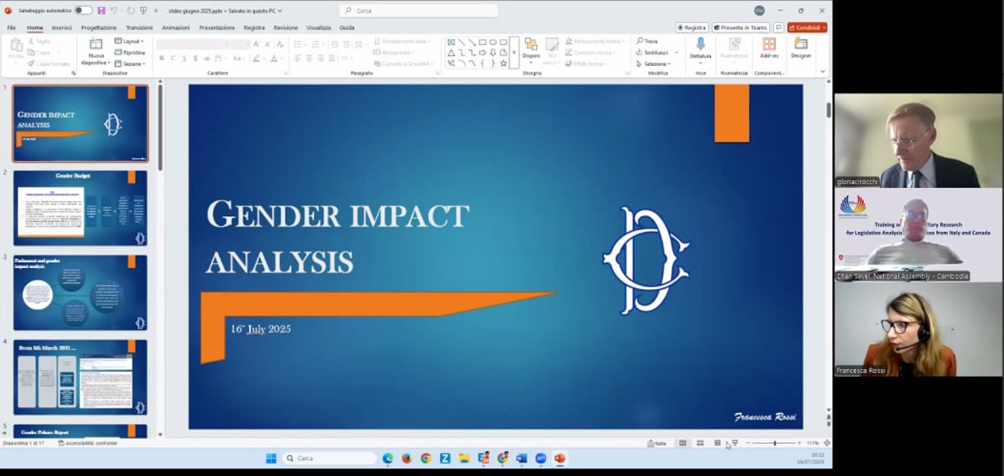Screen dimensions: 1004x476
Task: Select slide 4 thumbnail From 8th March
Action: (81, 377)
